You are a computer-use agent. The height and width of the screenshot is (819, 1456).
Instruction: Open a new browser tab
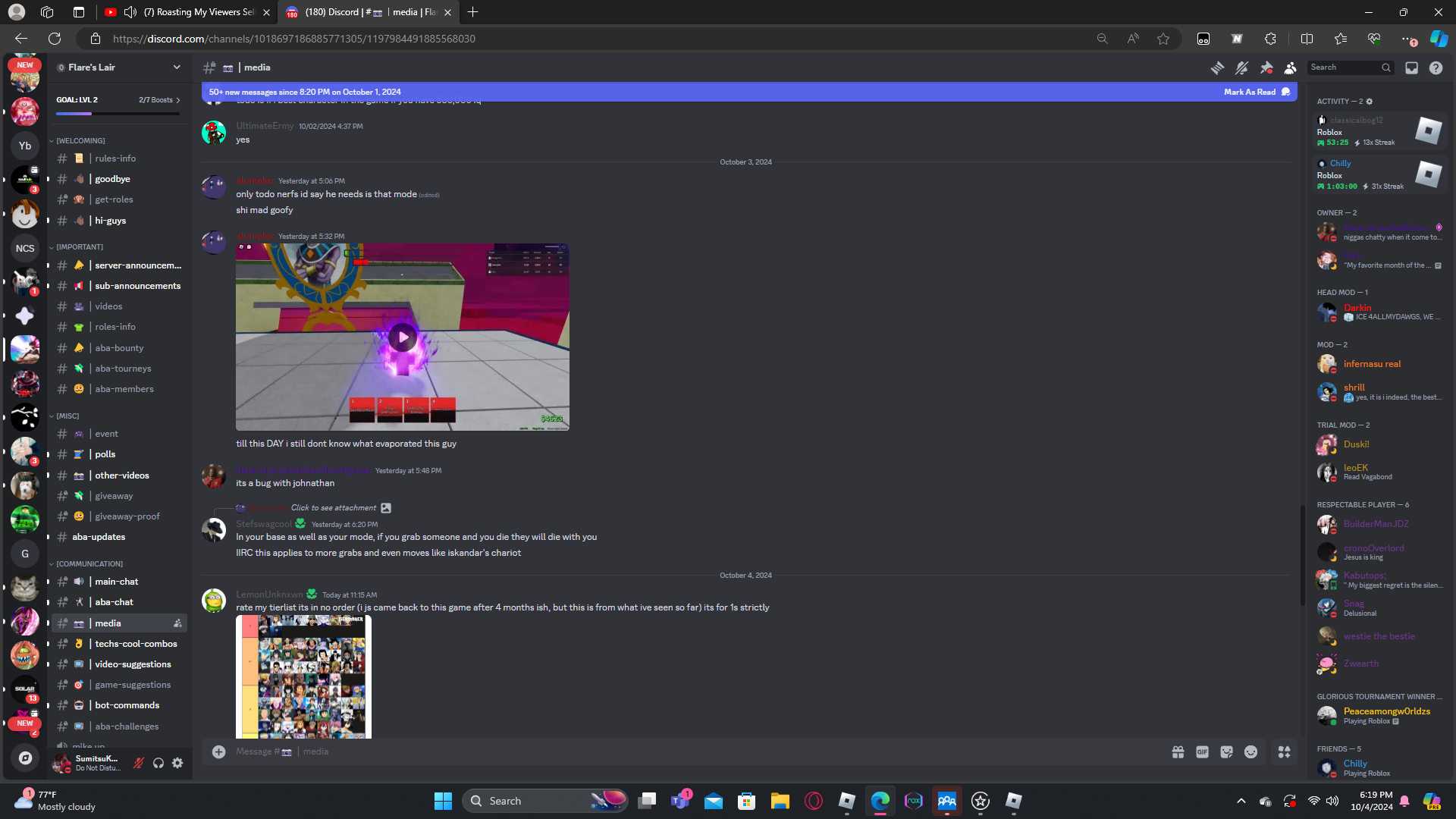472,12
